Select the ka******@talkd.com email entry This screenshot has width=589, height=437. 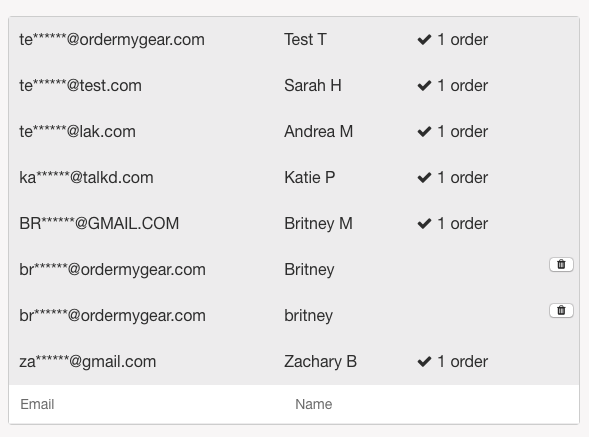86,177
